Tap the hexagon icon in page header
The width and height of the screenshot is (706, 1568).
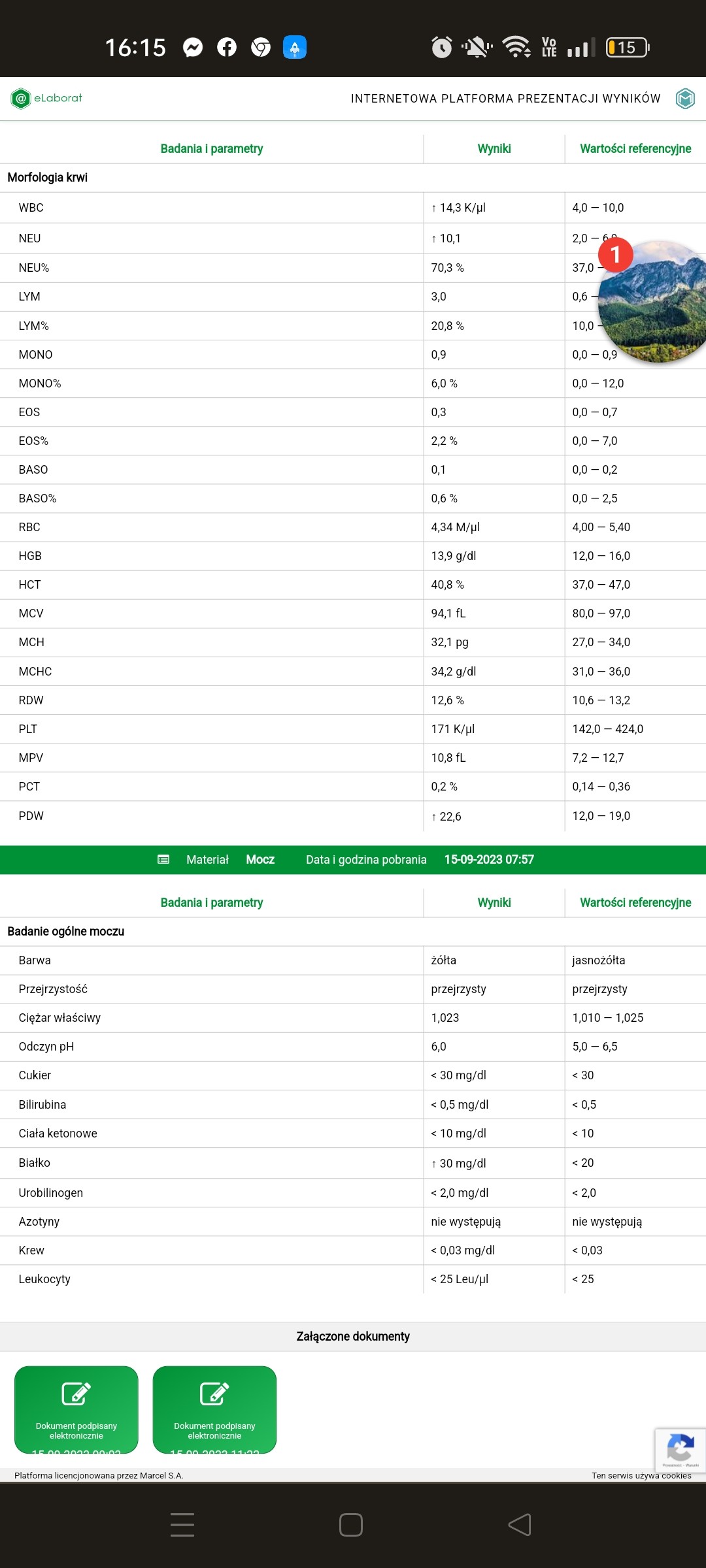click(x=684, y=99)
